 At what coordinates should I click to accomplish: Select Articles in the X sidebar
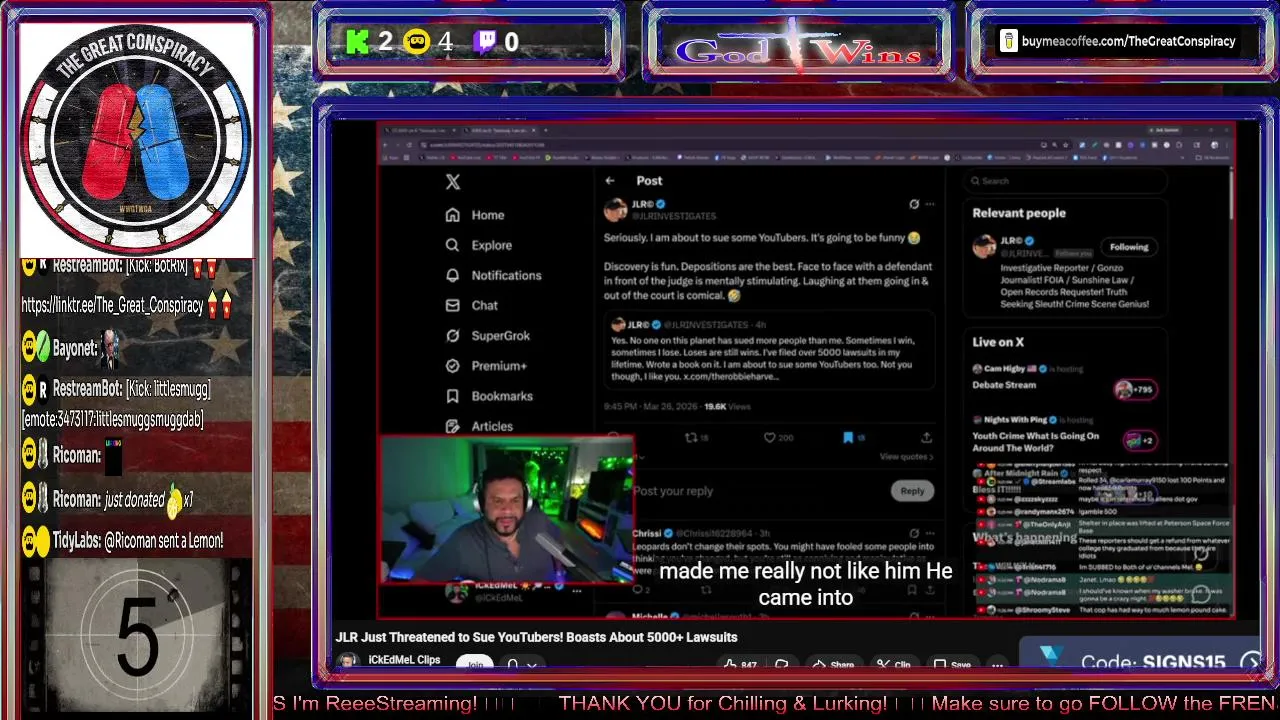click(x=479, y=426)
